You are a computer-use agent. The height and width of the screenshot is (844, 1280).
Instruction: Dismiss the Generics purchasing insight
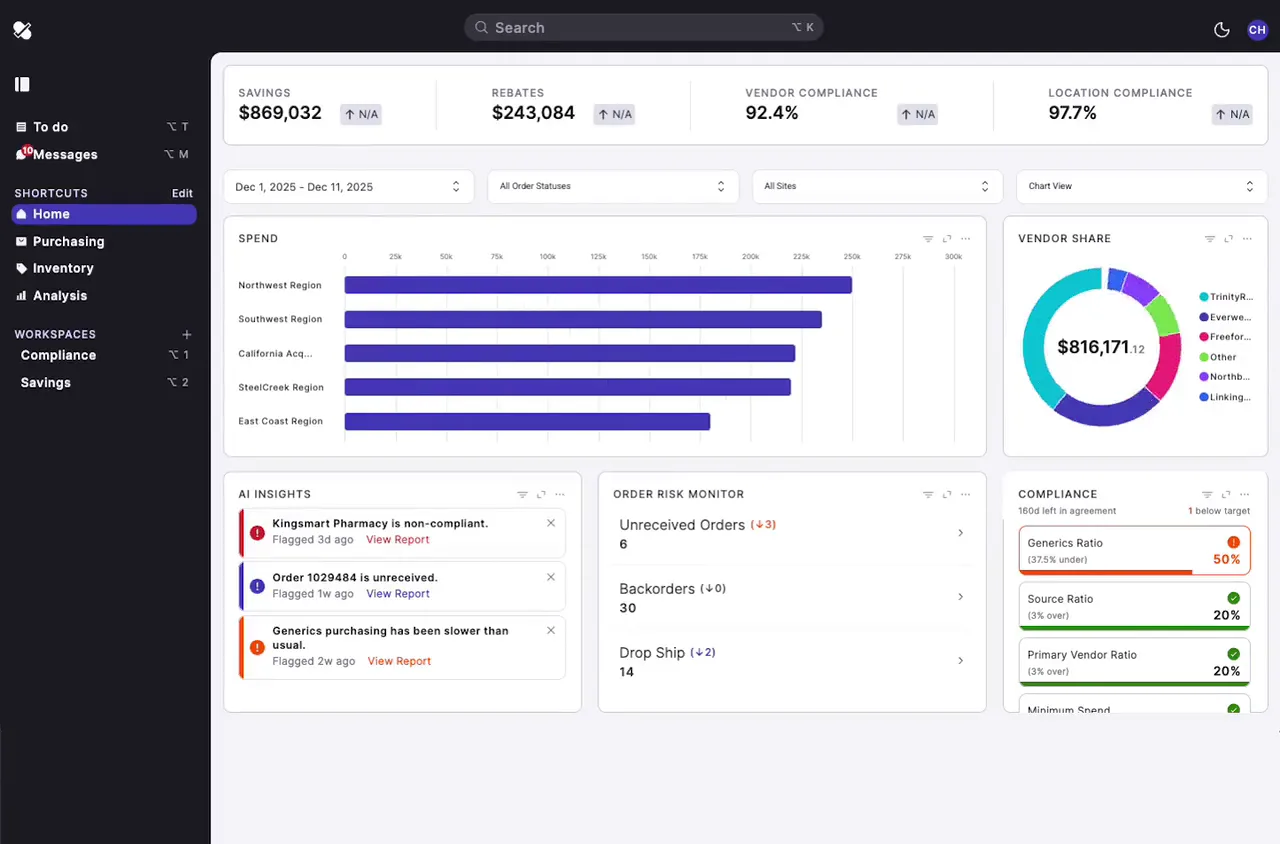[x=551, y=631]
